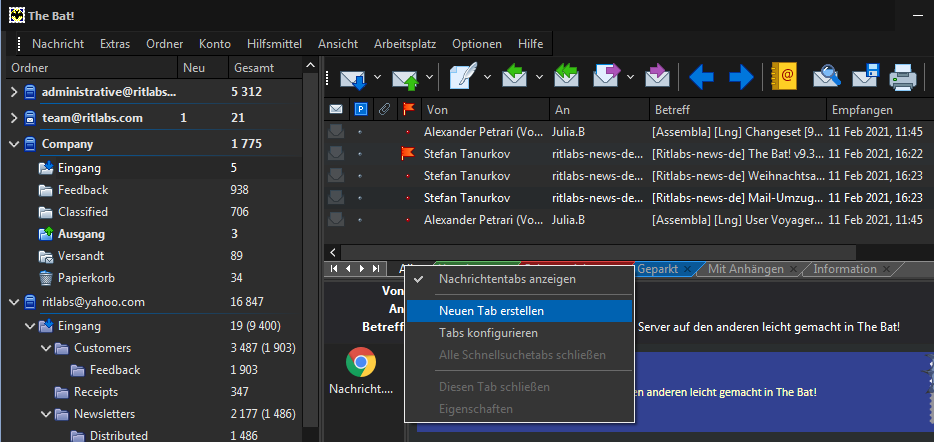This screenshot has height=442, width=934.
Task: Sort by parked column P icon
Action: 360,110
